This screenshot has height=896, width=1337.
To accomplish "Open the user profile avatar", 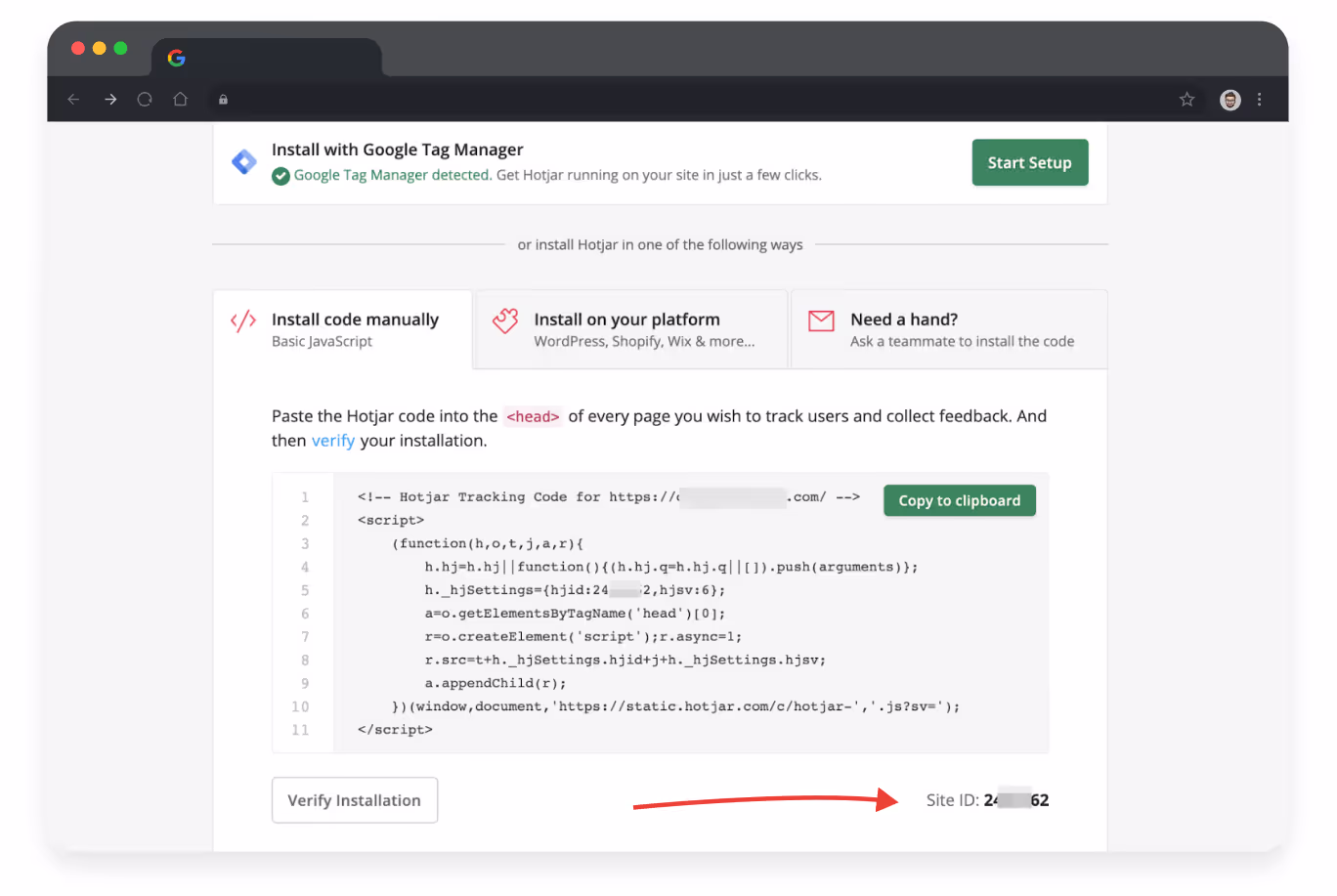I will [1230, 99].
